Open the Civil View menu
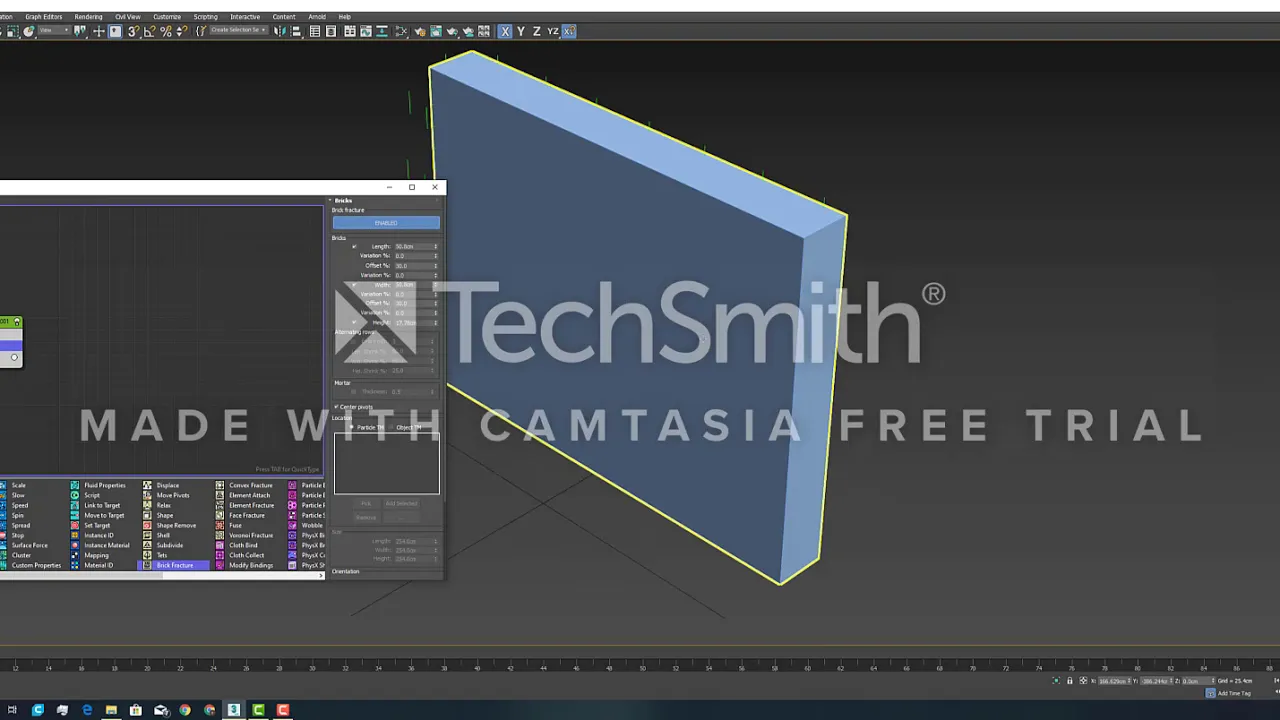The height and width of the screenshot is (720, 1280). tap(127, 17)
